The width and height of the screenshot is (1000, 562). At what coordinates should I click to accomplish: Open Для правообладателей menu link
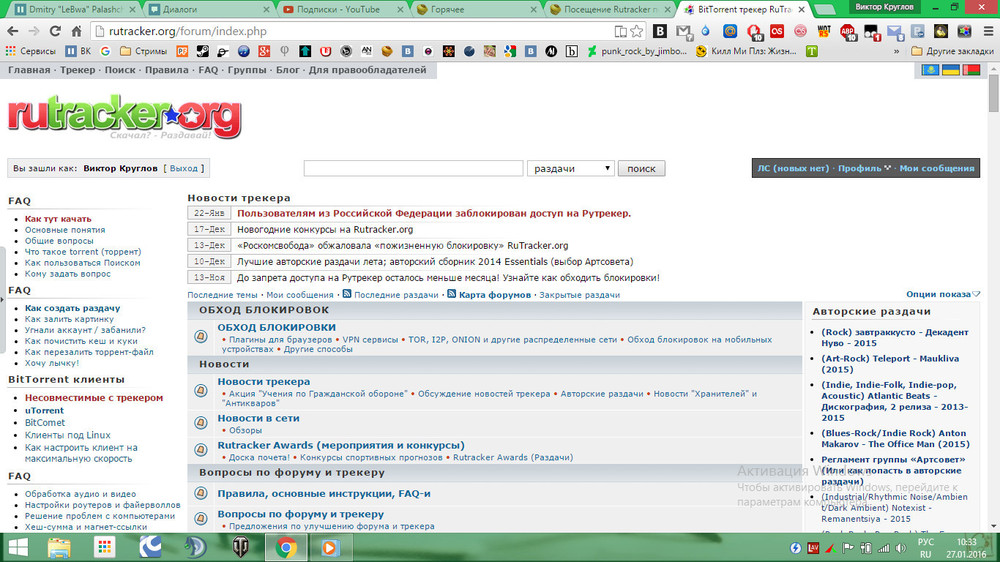(367, 70)
